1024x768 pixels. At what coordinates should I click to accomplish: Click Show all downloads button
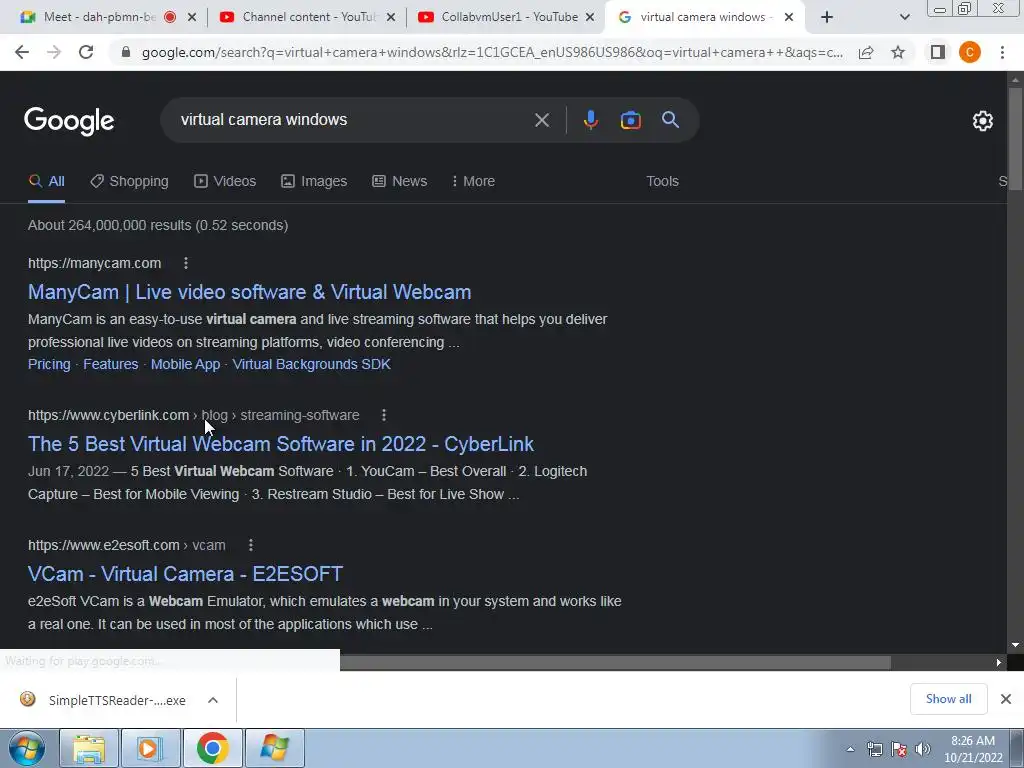coord(948,699)
